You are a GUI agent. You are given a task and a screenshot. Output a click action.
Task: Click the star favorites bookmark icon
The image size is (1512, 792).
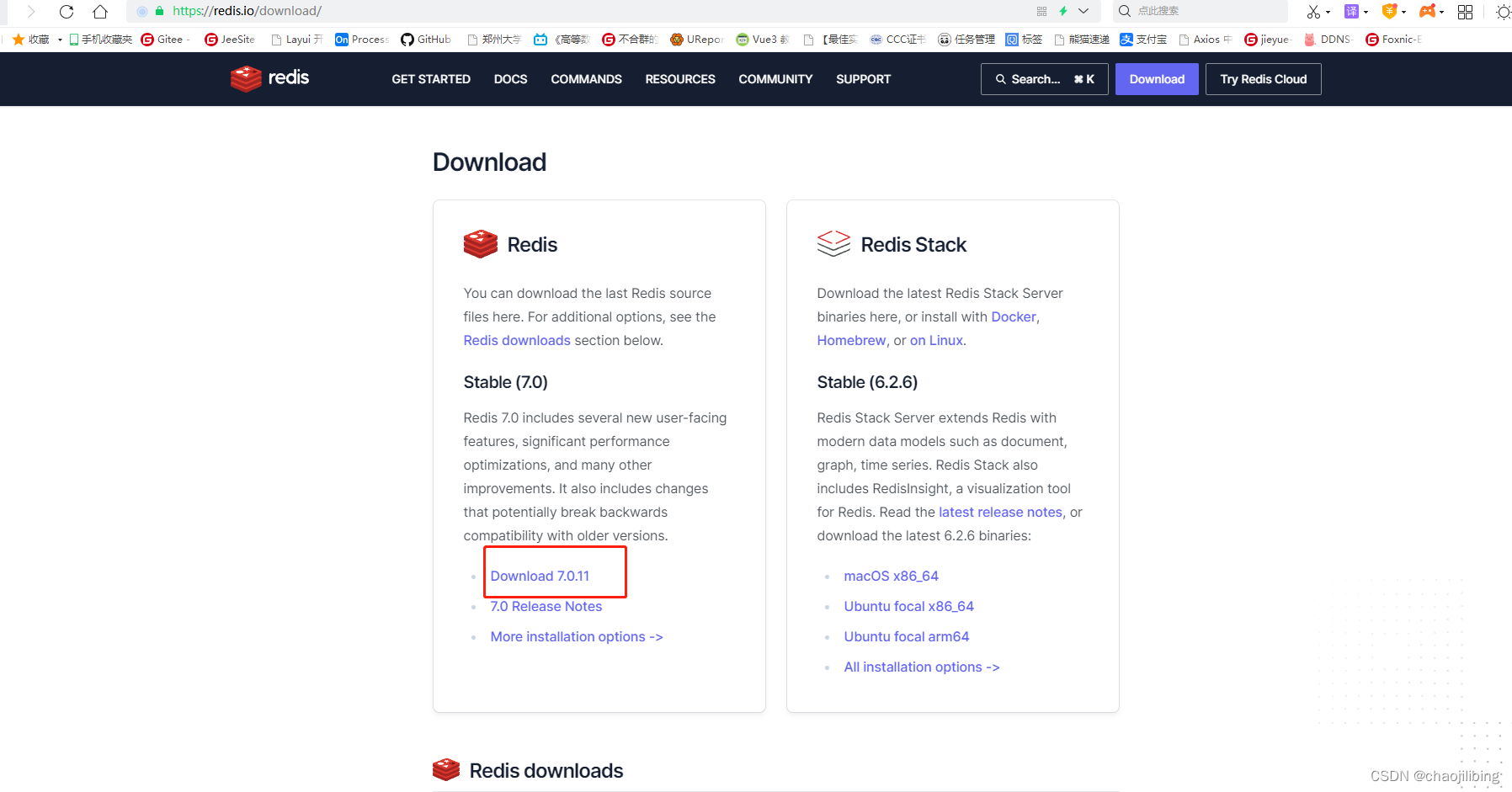19,40
